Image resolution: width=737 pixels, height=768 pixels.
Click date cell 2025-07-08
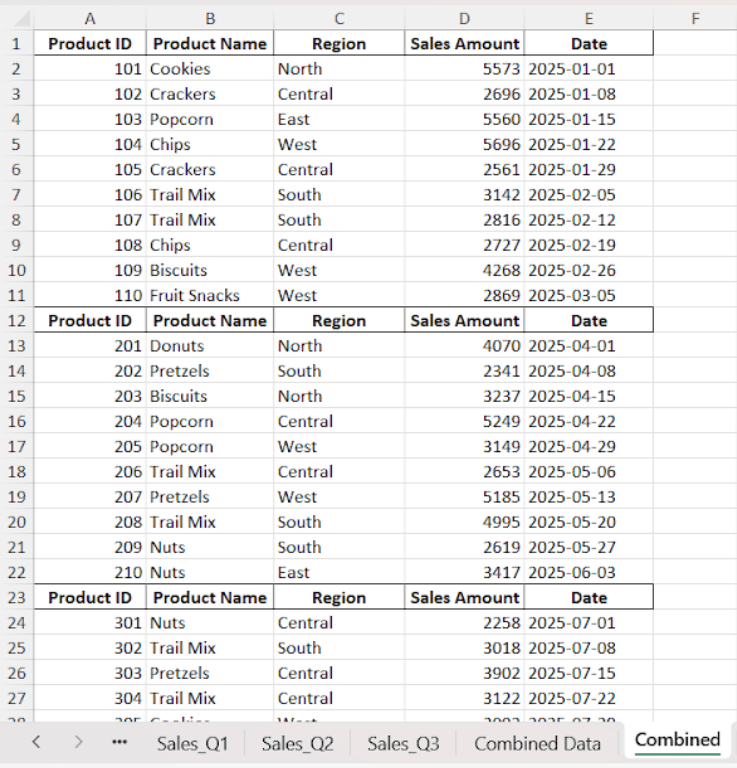click(589, 648)
